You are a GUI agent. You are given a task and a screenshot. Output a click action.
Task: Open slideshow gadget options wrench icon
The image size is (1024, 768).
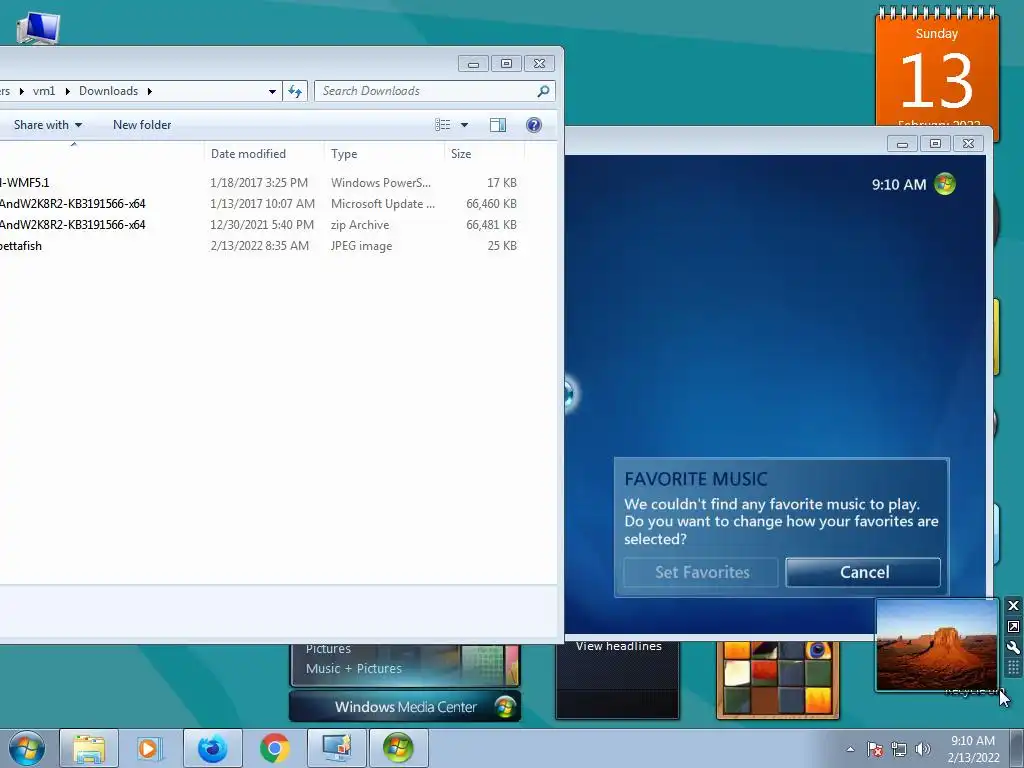coord(1013,647)
